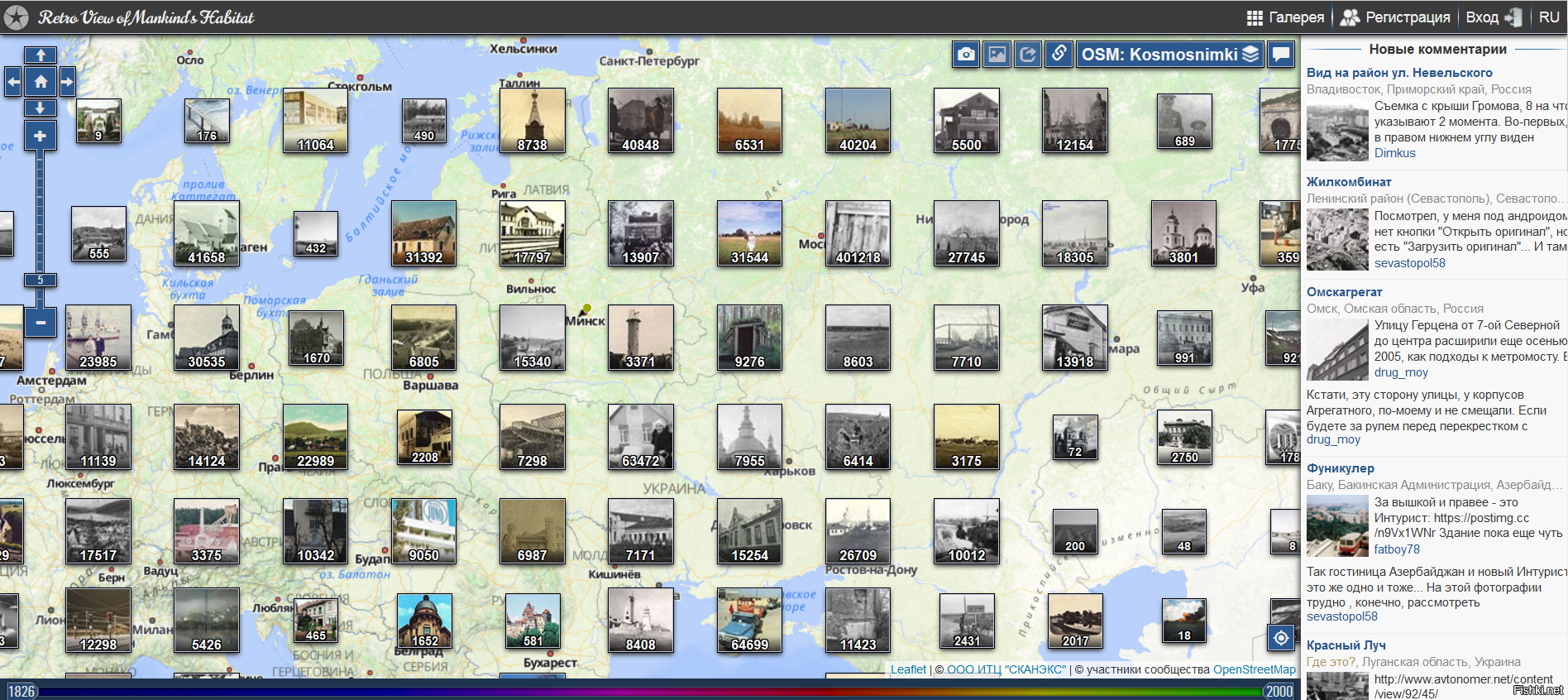Open the photo cluster labeled 176

coord(207,121)
